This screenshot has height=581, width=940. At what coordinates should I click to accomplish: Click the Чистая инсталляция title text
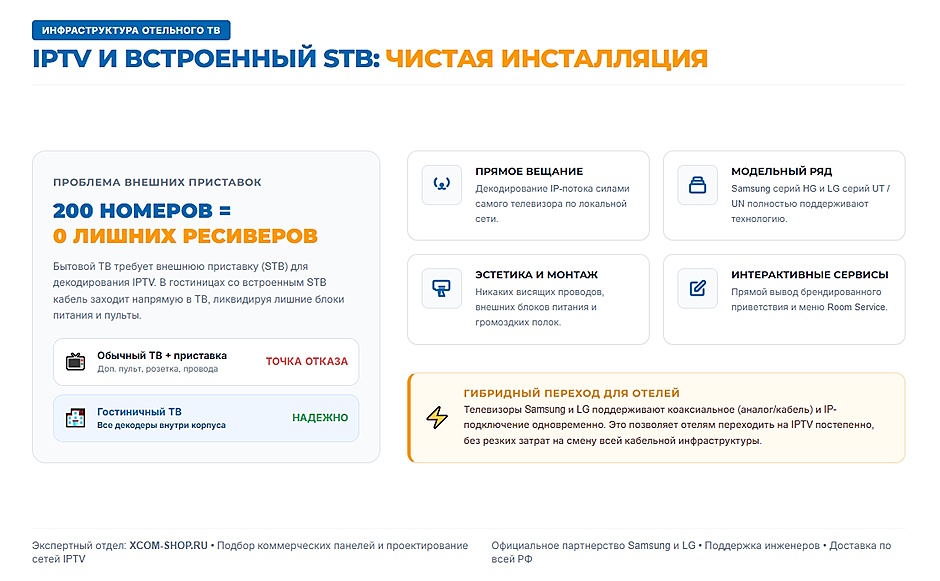(x=547, y=59)
